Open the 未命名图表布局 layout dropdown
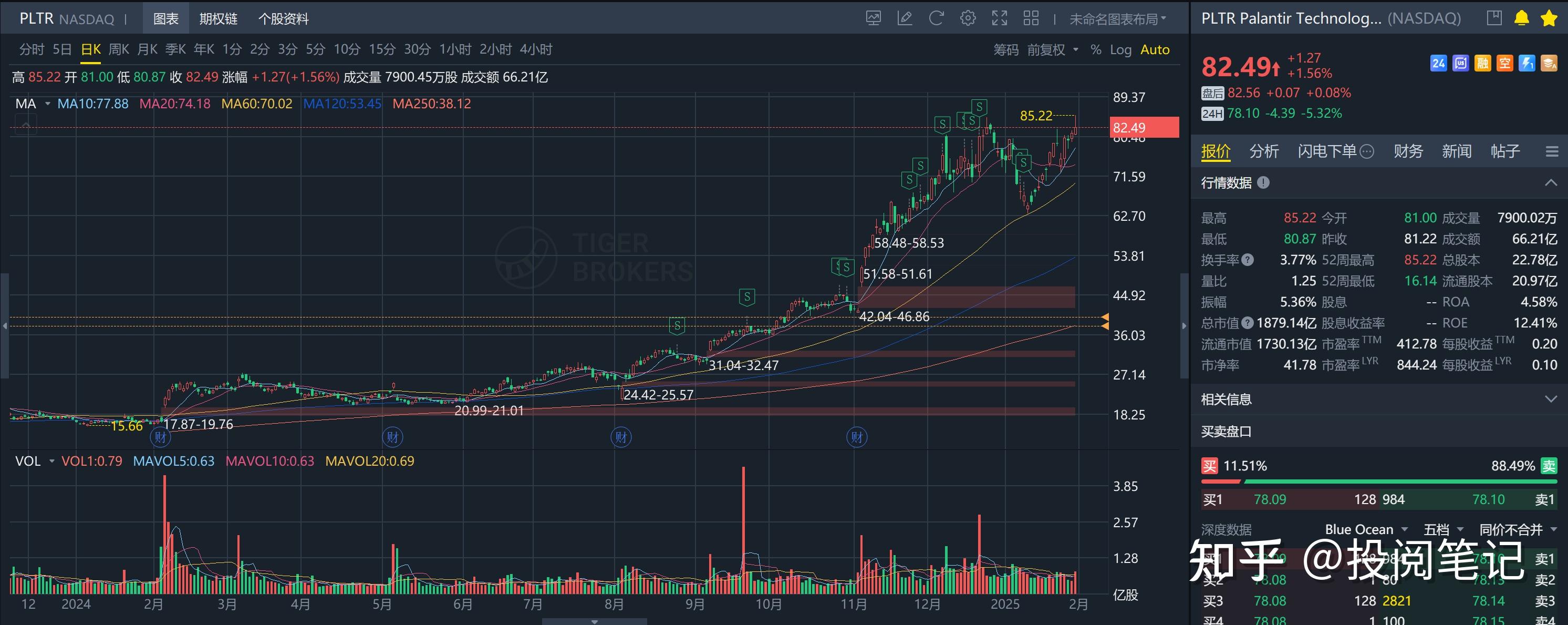 click(x=1118, y=19)
